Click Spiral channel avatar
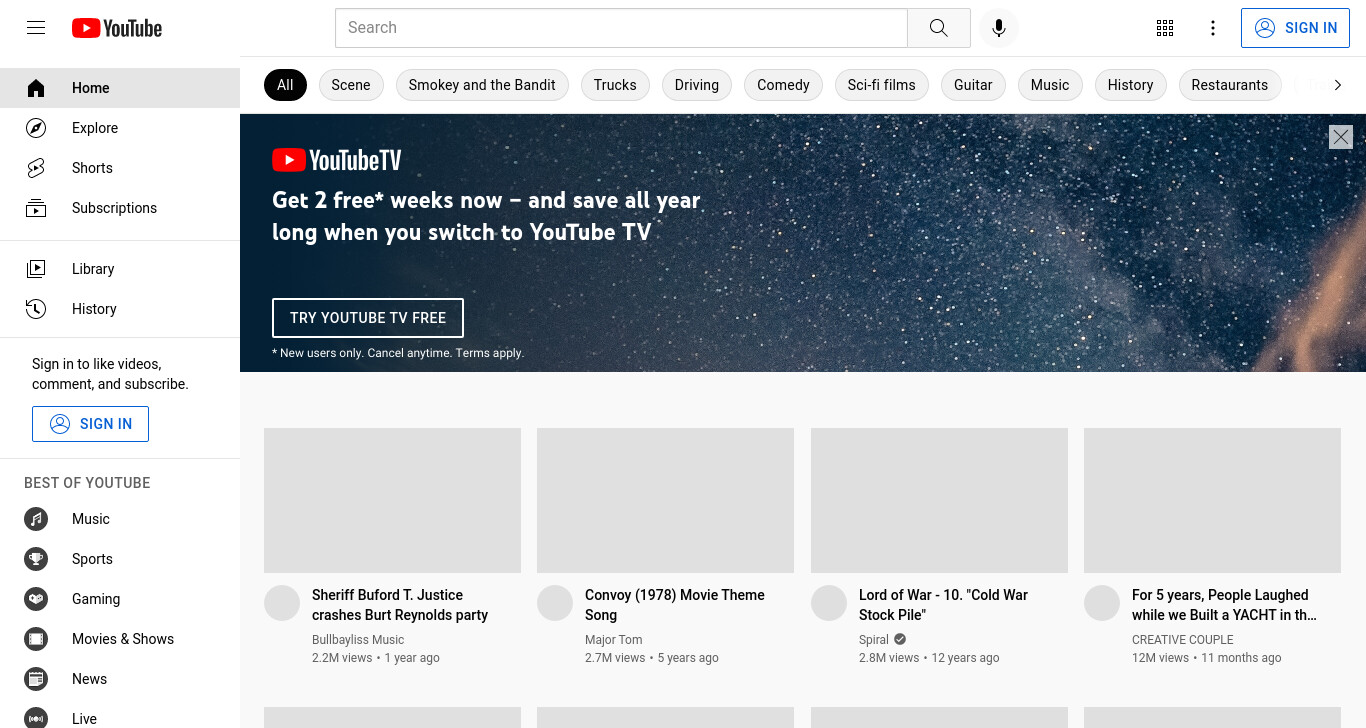The image size is (1366, 728). (829, 603)
